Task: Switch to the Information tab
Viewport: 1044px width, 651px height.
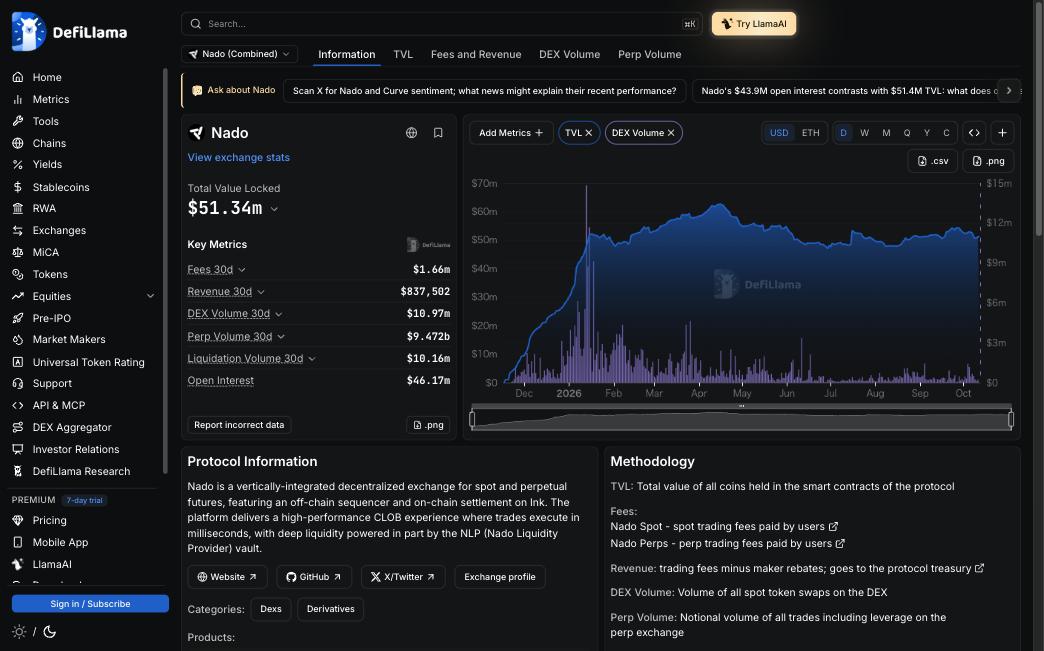Action: pos(347,55)
